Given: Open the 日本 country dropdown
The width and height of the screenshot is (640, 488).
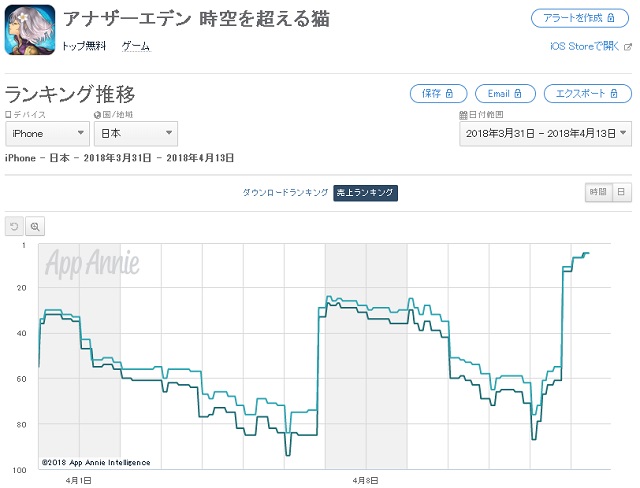Looking at the screenshot, I should pos(136,133).
